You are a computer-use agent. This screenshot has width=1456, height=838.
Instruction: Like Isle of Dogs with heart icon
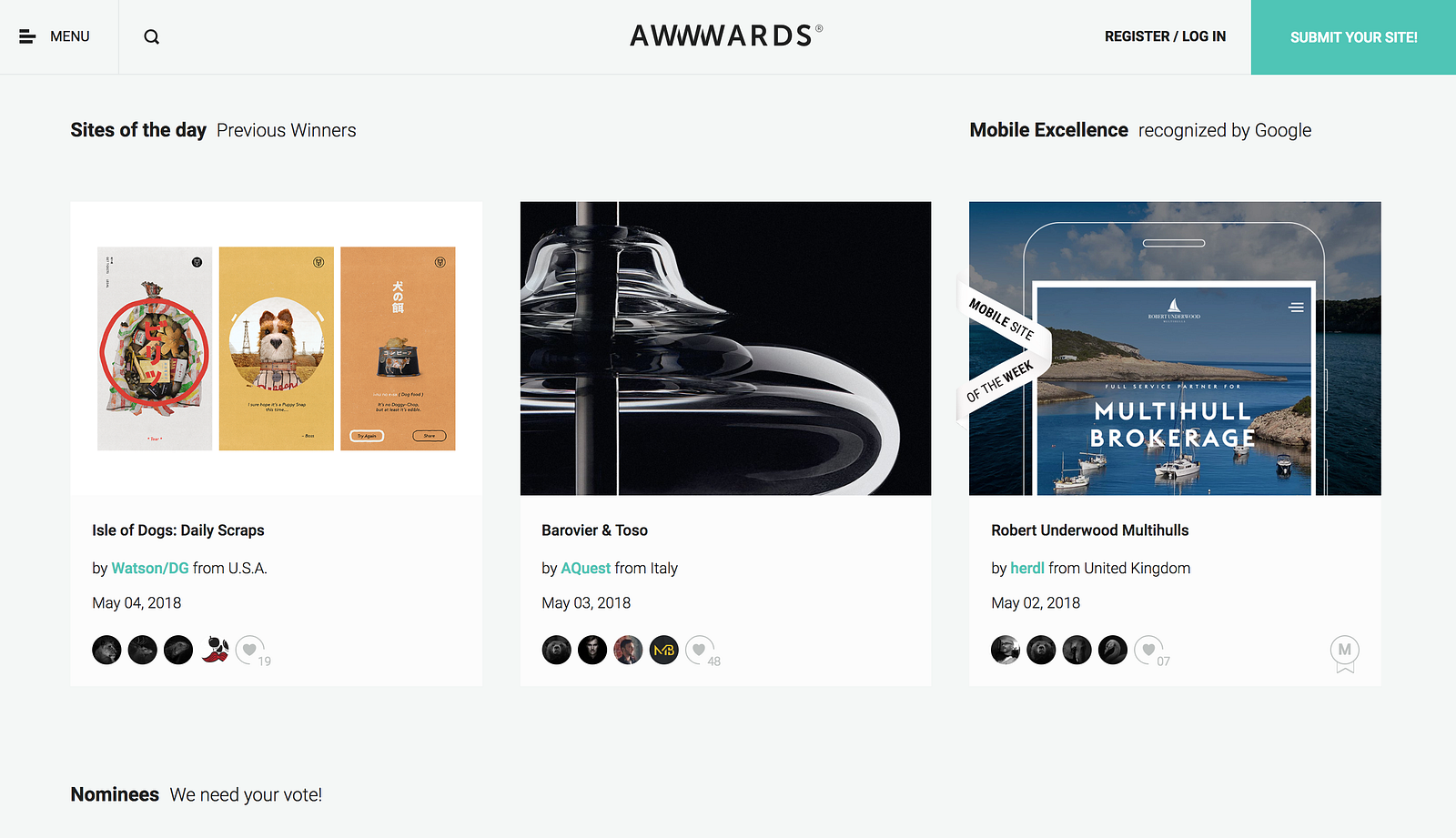pos(249,650)
